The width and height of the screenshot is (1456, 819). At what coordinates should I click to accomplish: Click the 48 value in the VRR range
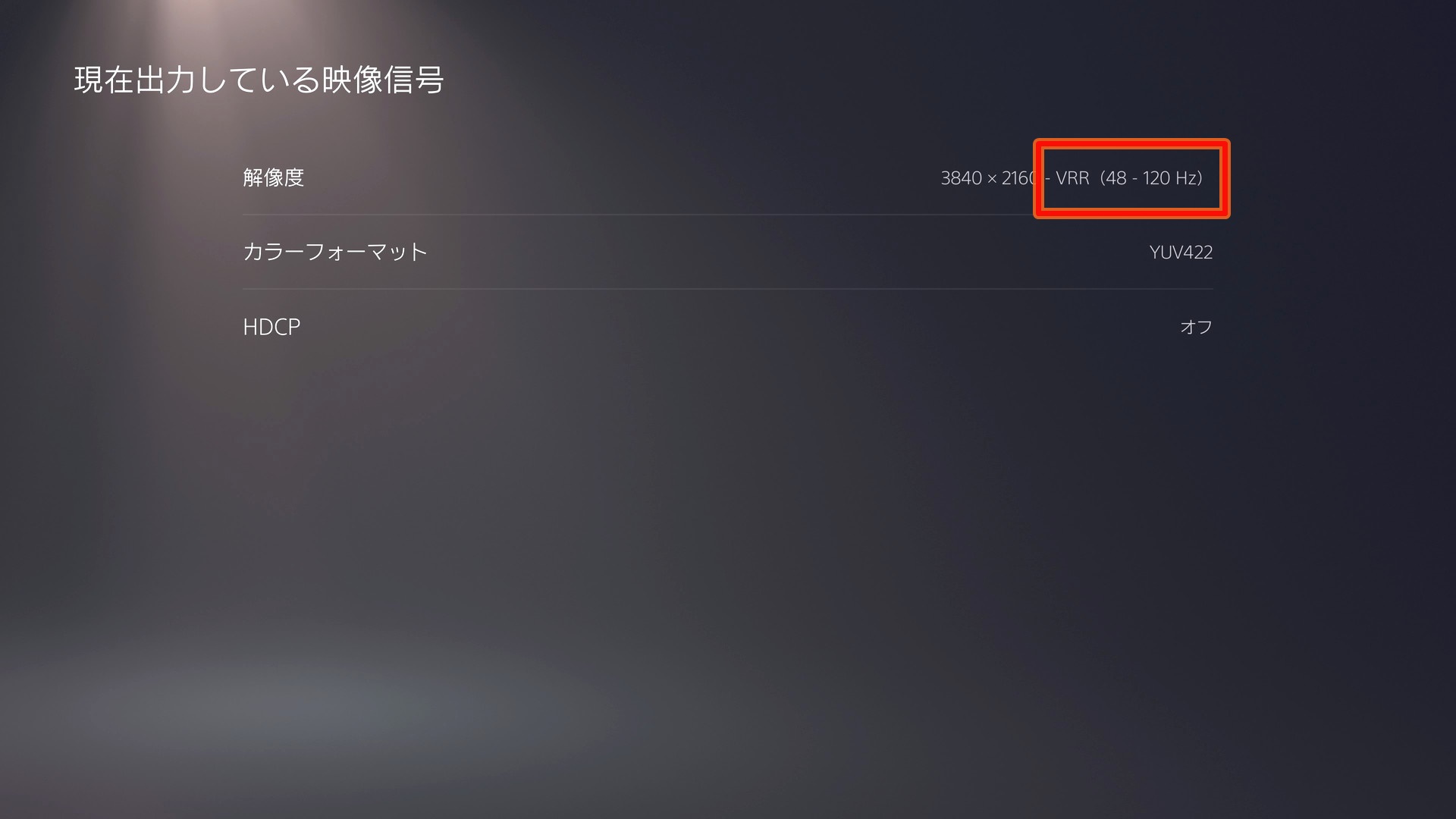coord(1116,178)
